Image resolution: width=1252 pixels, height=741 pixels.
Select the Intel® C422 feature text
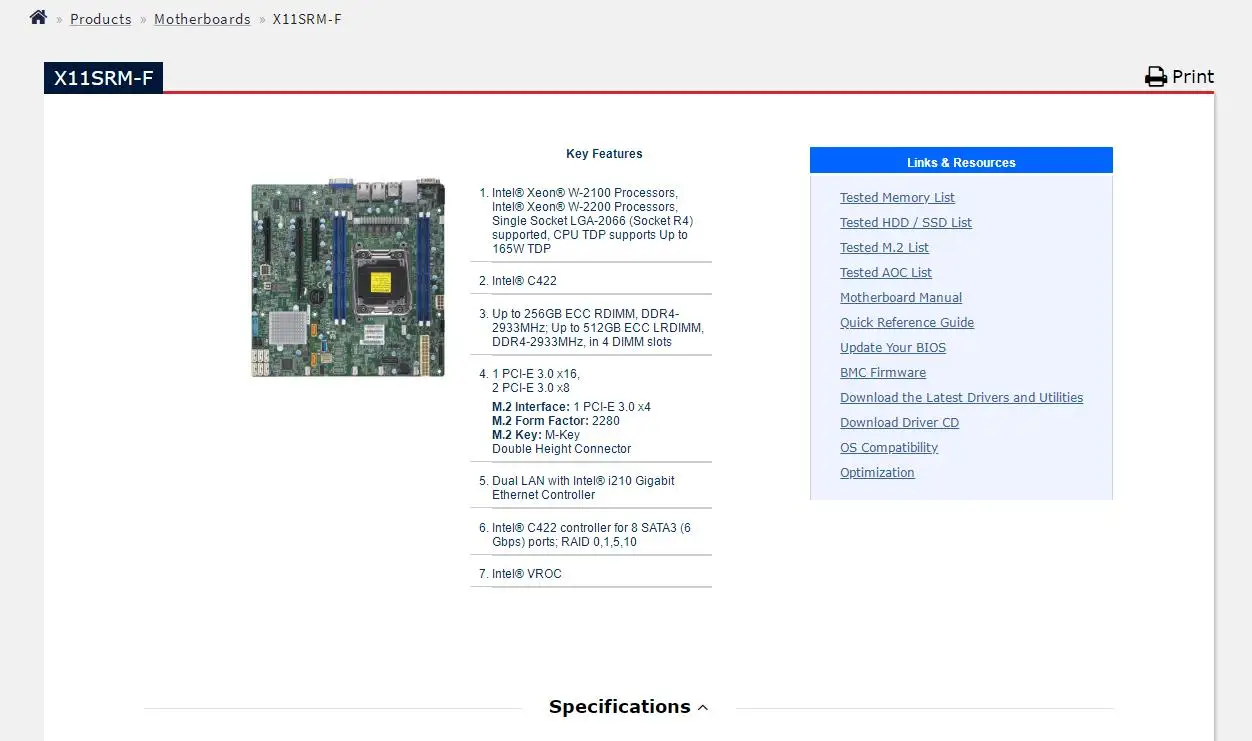(524, 281)
